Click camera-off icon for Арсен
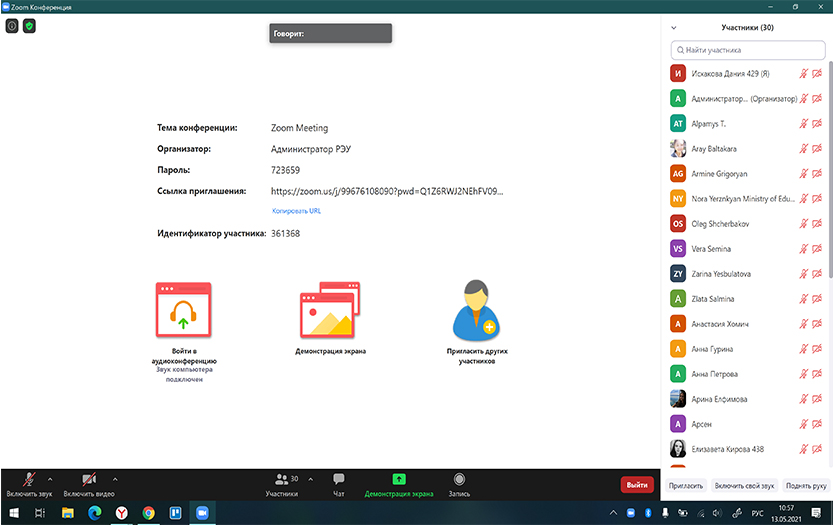 tap(817, 424)
